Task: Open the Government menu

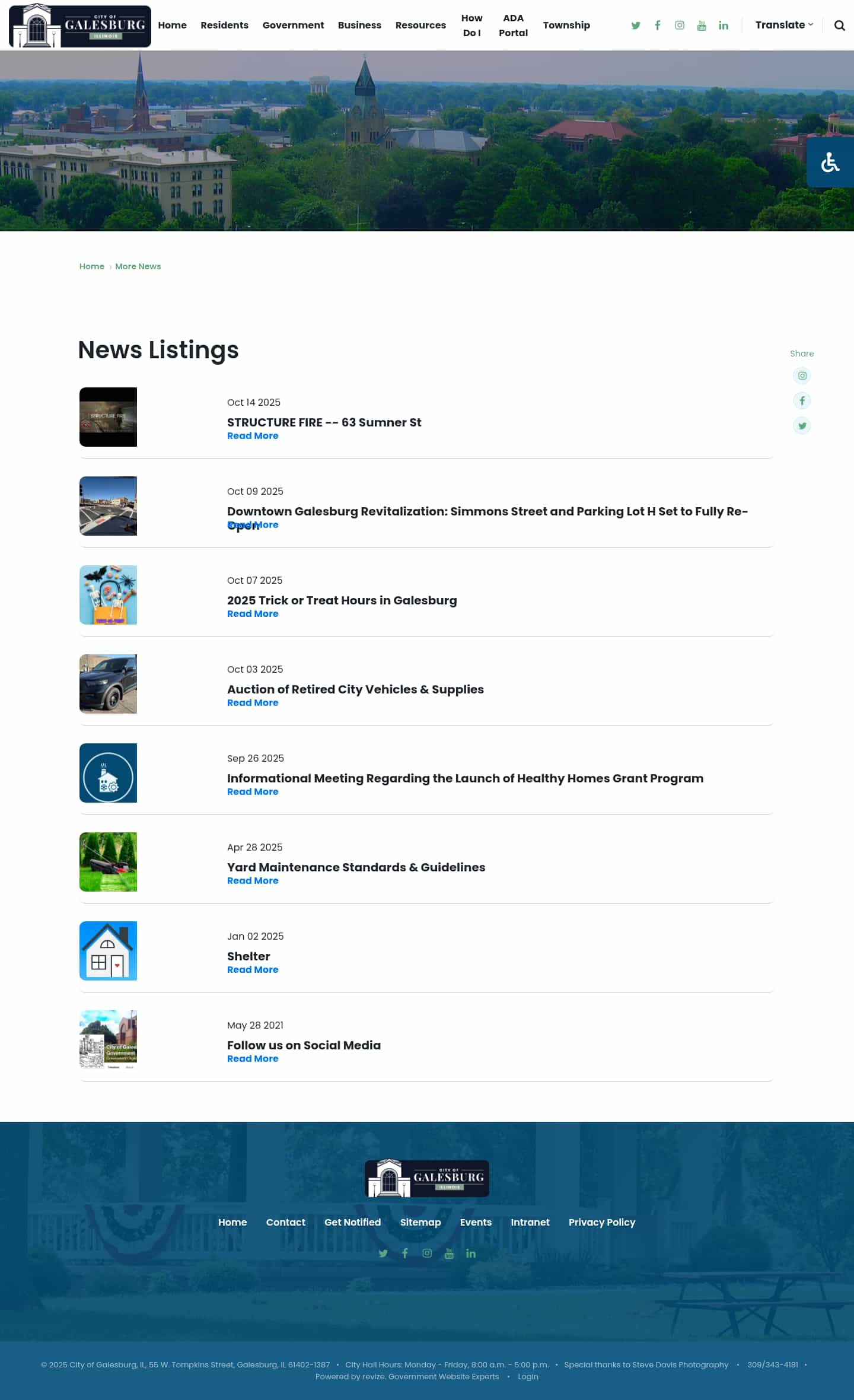Action: [293, 26]
